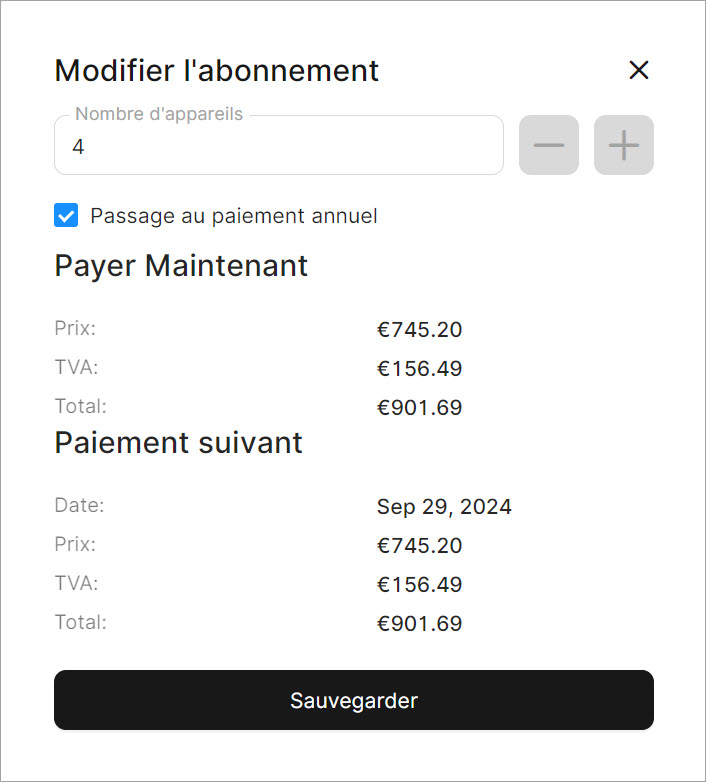Close the Modifier l'abonnement dialog
The height and width of the screenshot is (782, 706).
point(639,70)
